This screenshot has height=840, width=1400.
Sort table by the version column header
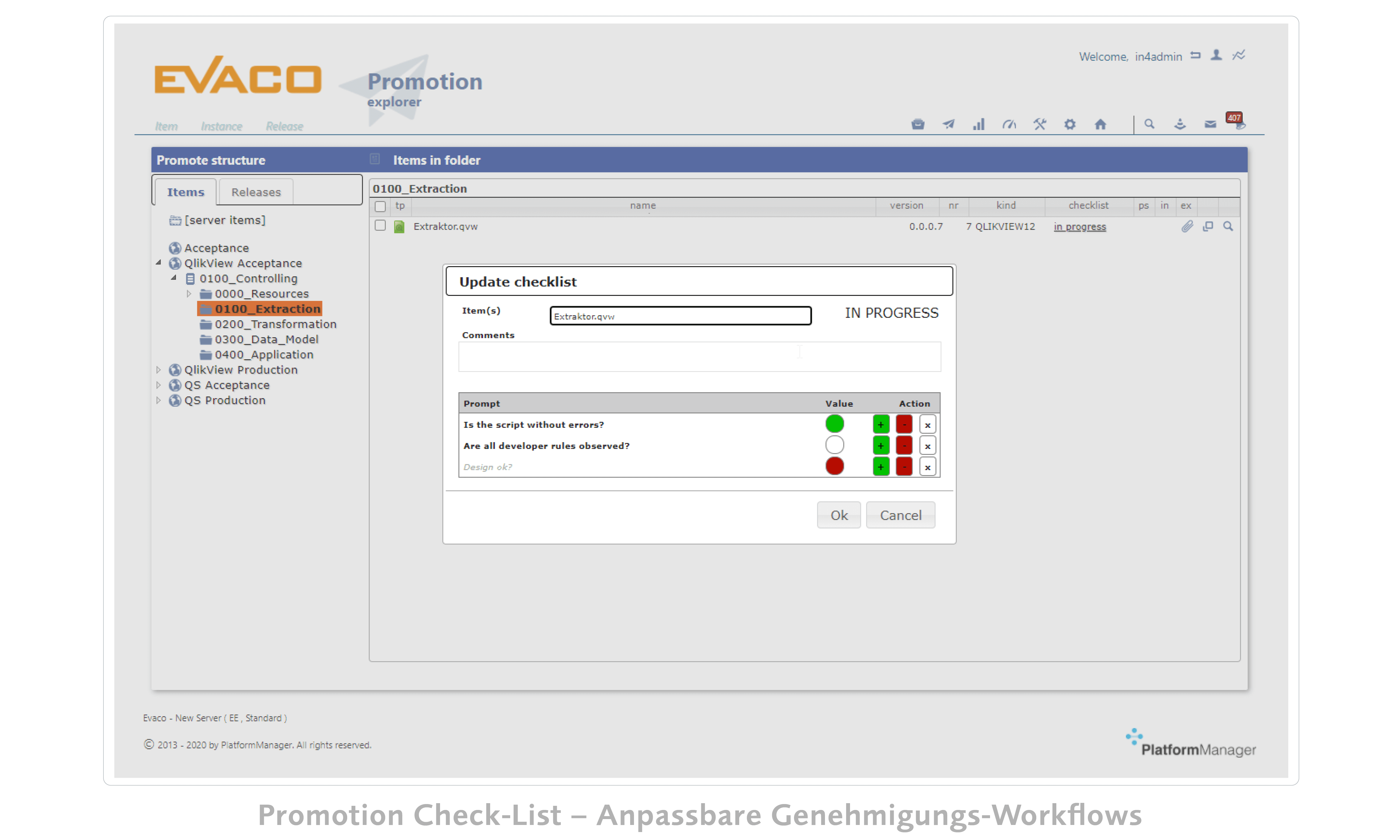tap(906, 205)
